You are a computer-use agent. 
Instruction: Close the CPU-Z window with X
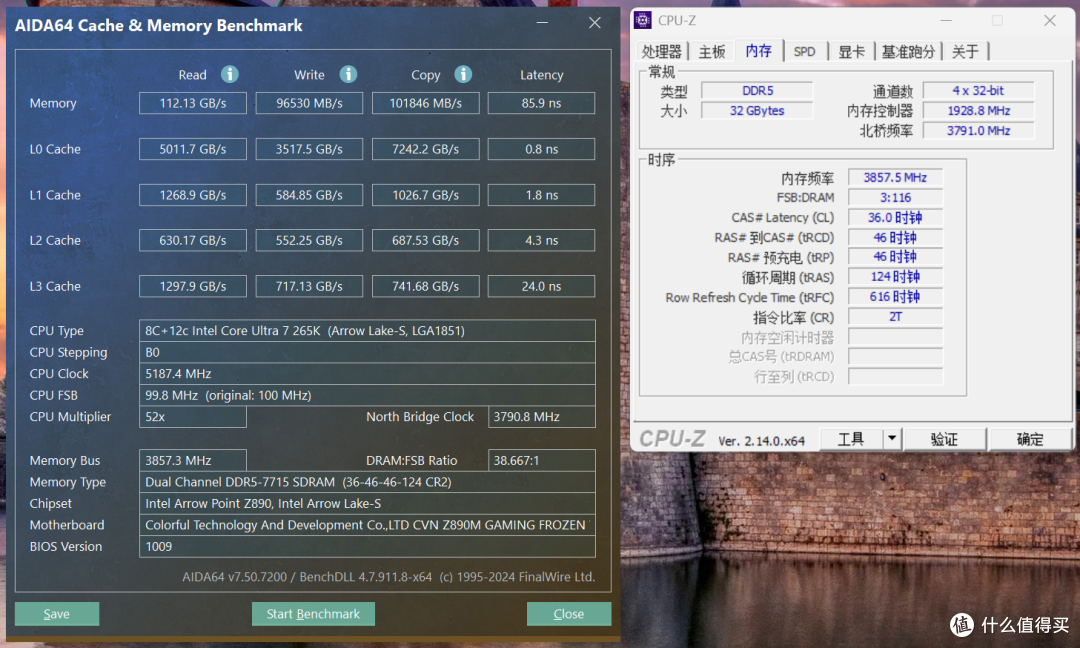tap(1050, 21)
